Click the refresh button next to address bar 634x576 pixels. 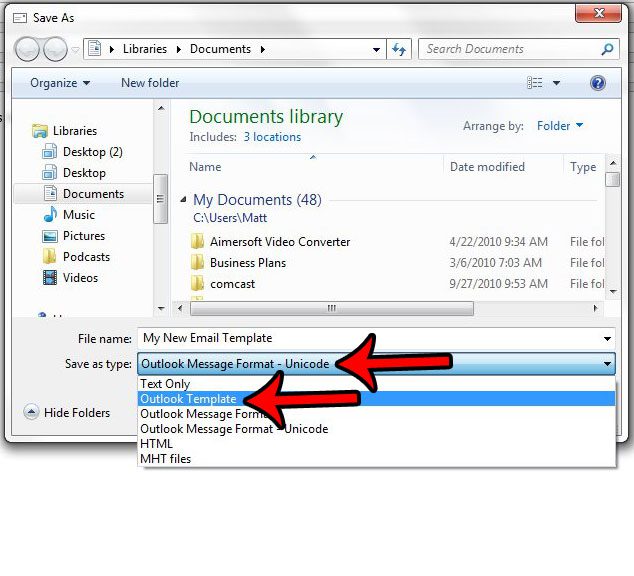tap(399, 49)
